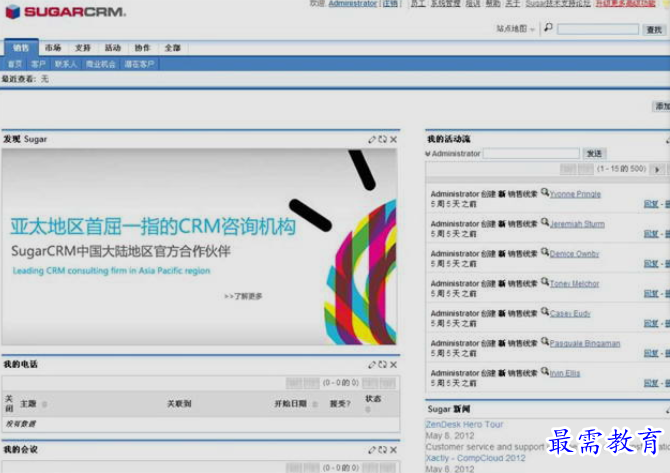670x473 pixels.
Task: Edit the 我的电话 dashlet via pencil icon
Action: [372, 364]
